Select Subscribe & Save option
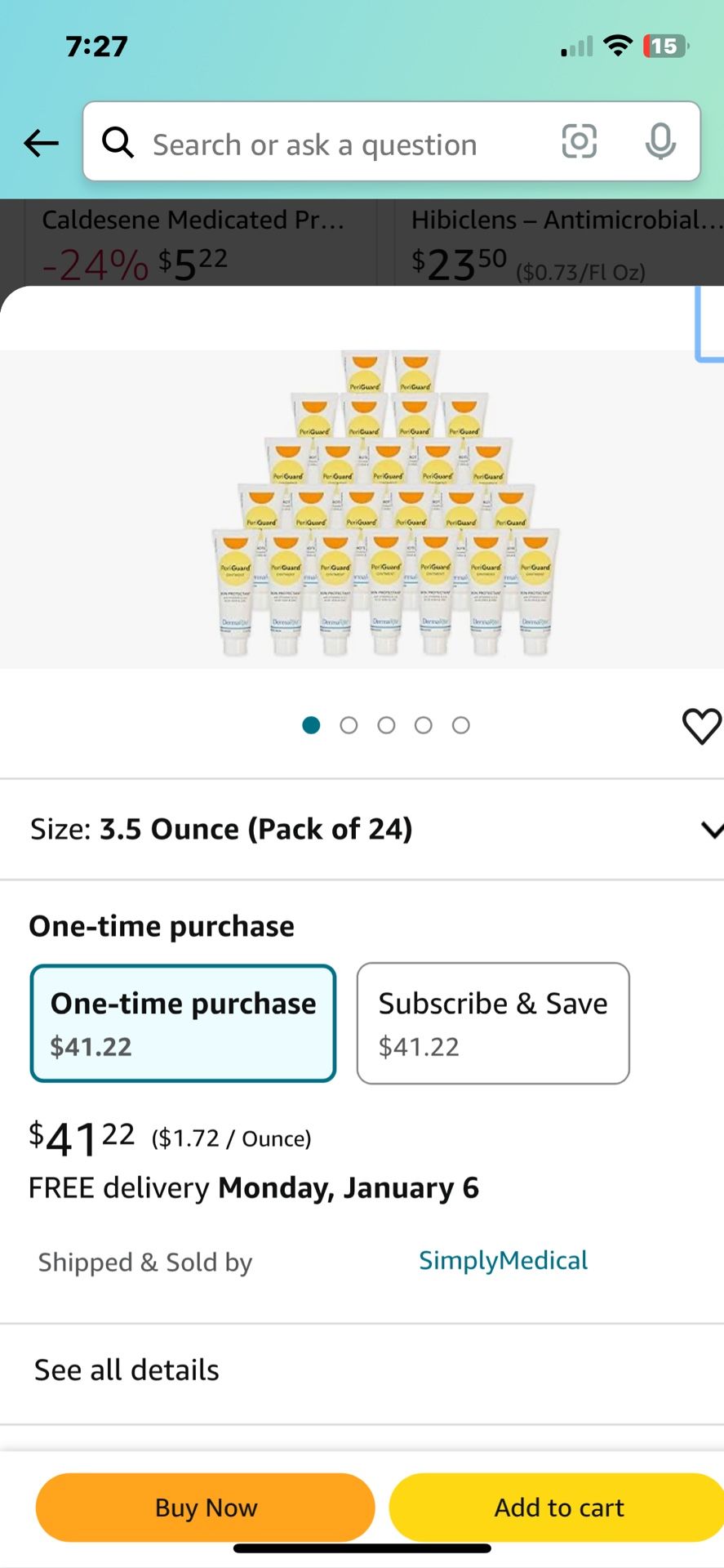Viewport: 724px width, 1568px height. (492, 1023)
